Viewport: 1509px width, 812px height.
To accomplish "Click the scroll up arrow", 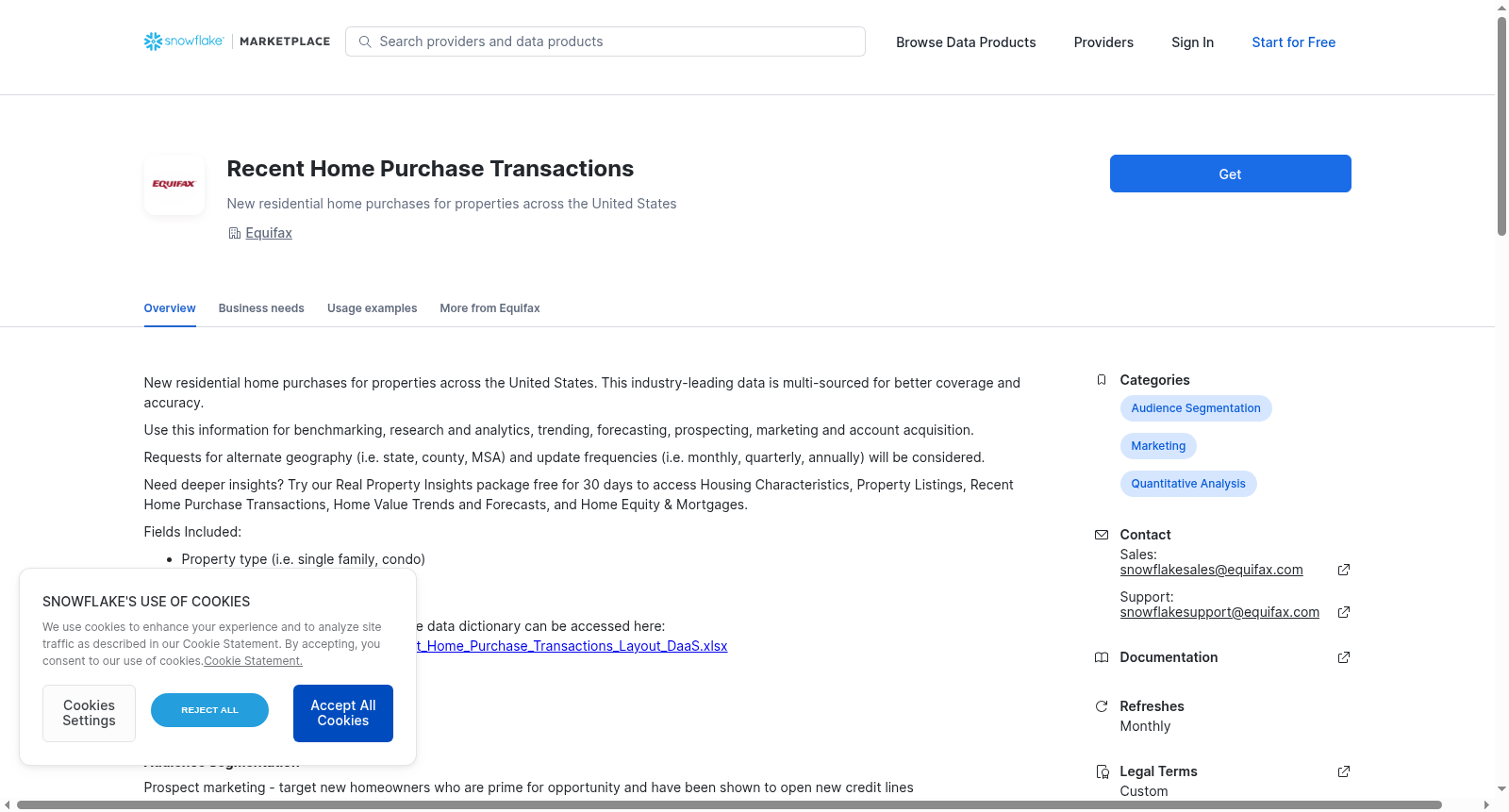I will click(x=1501, y=8).
